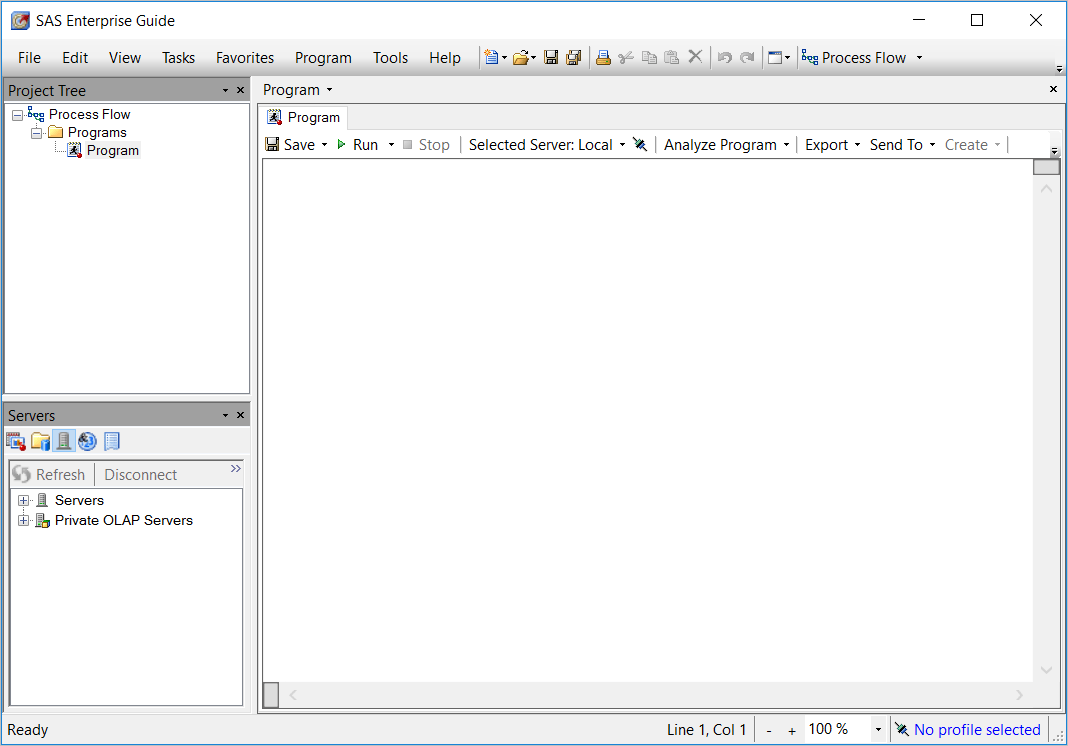Open the New item dropdown arrow
The image size is (1068, 746).
pyautogui.click(x=505, y=58)
